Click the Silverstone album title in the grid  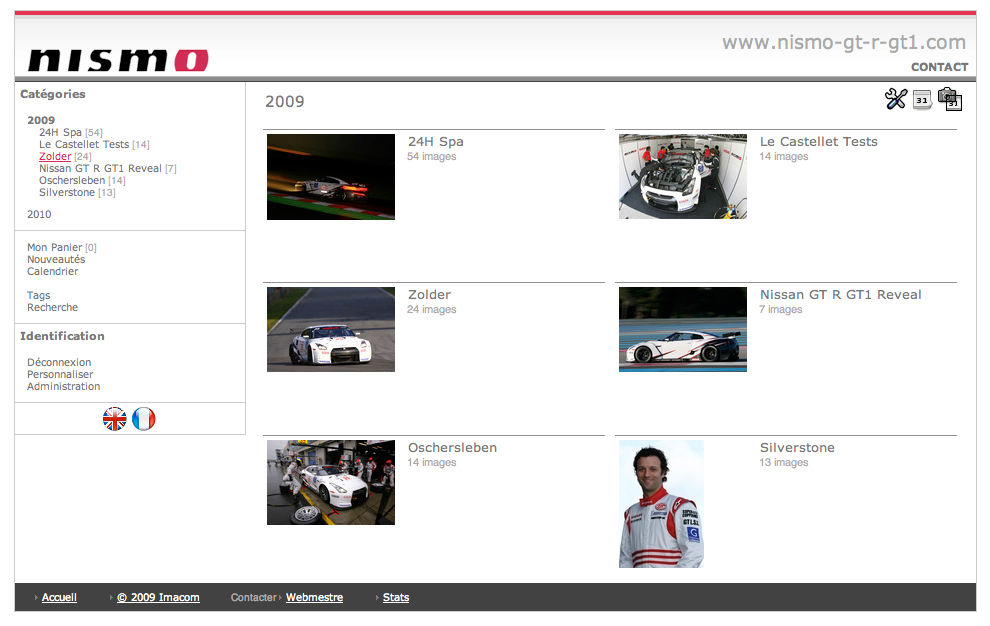coord(797,447)
